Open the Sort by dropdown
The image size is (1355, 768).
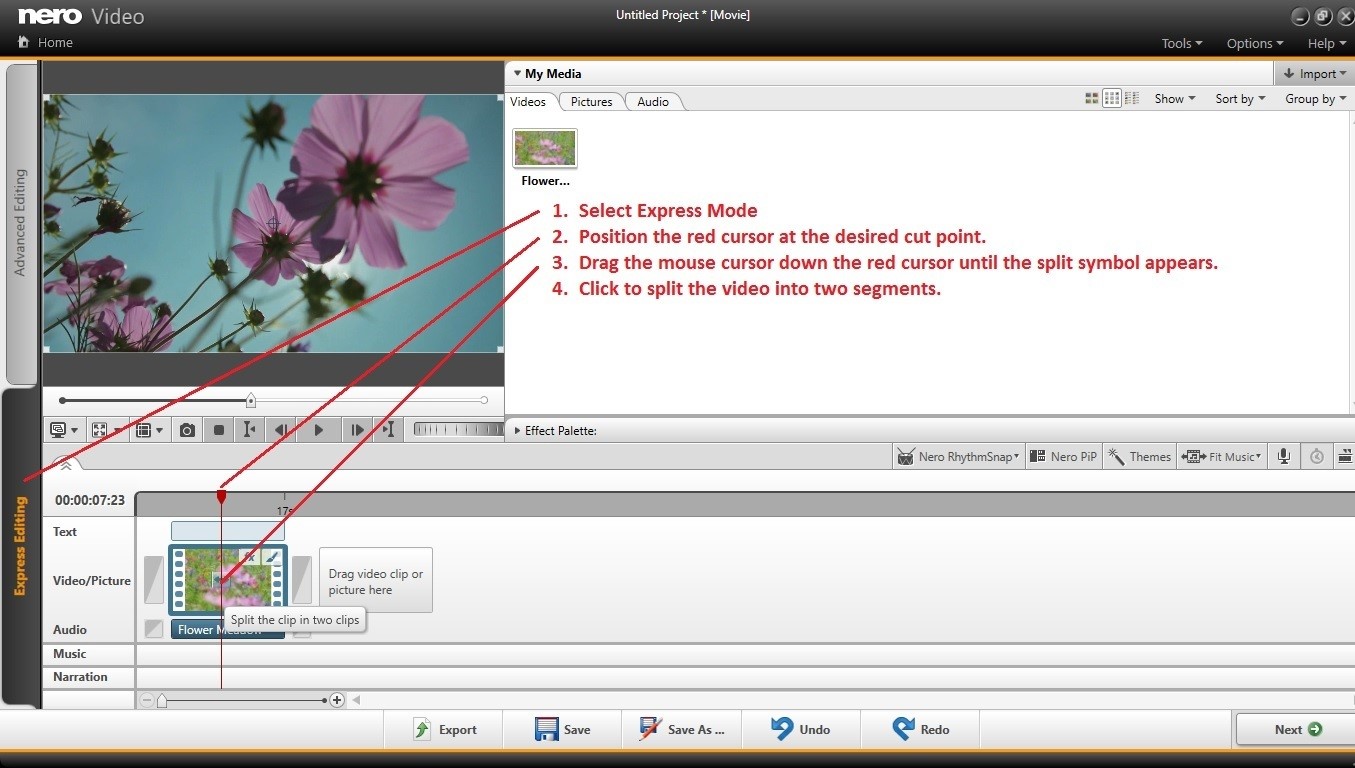pos(1240,98)
